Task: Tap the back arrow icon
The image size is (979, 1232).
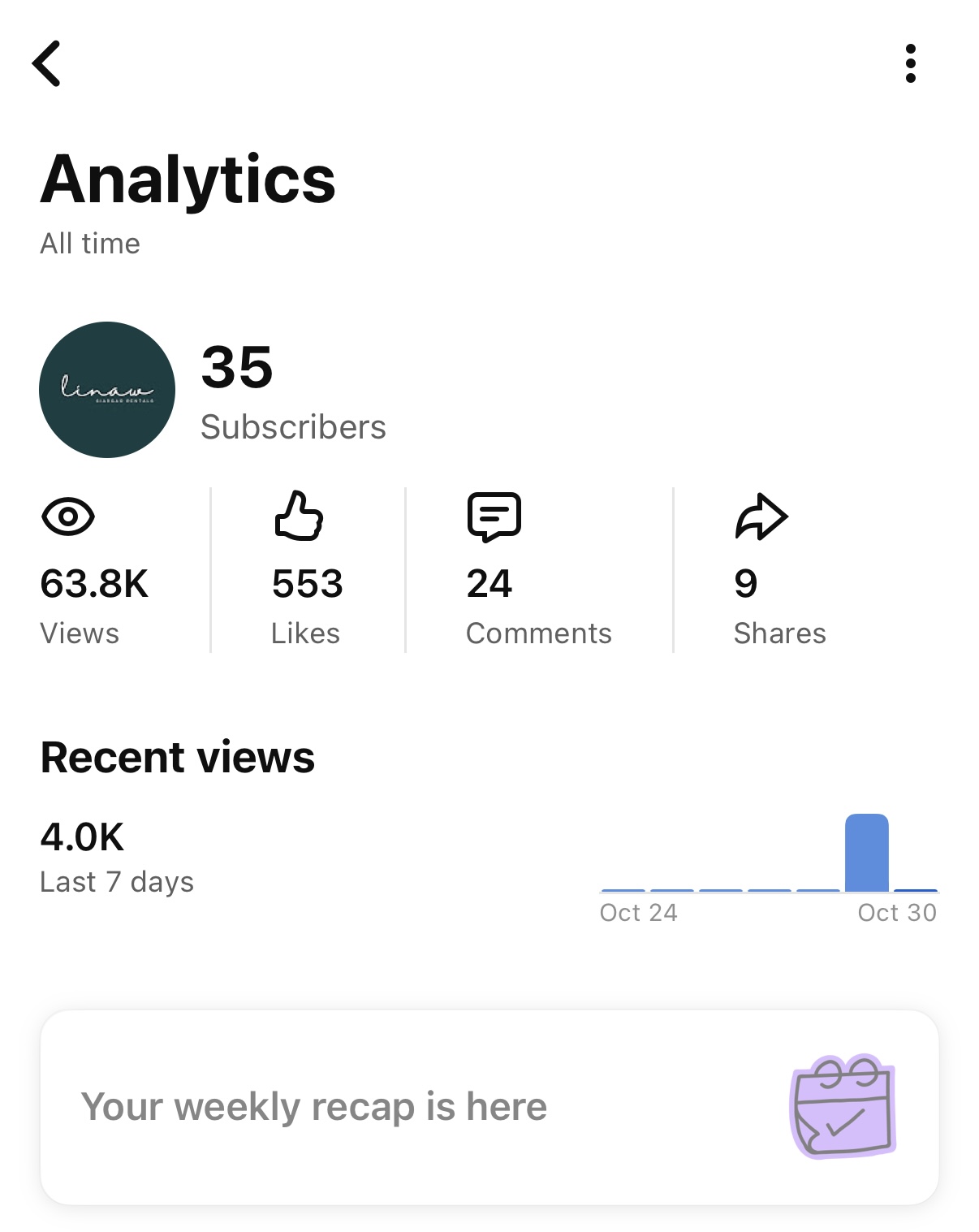Action: 47,63
